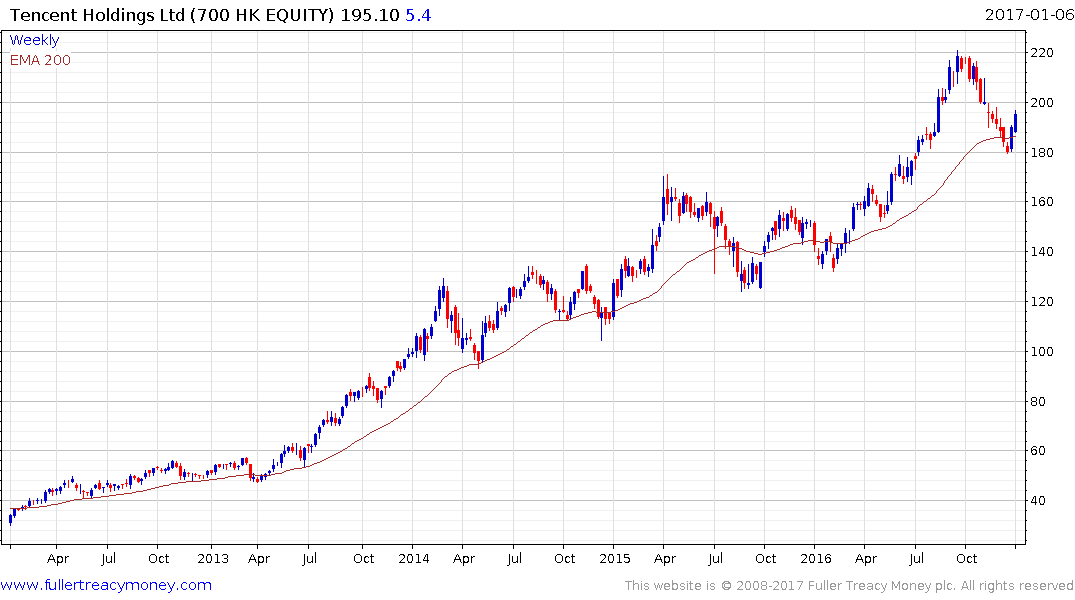Click the 180 price axis label
Screen dimensions: 1075x600
click(x=1041, y=152)
